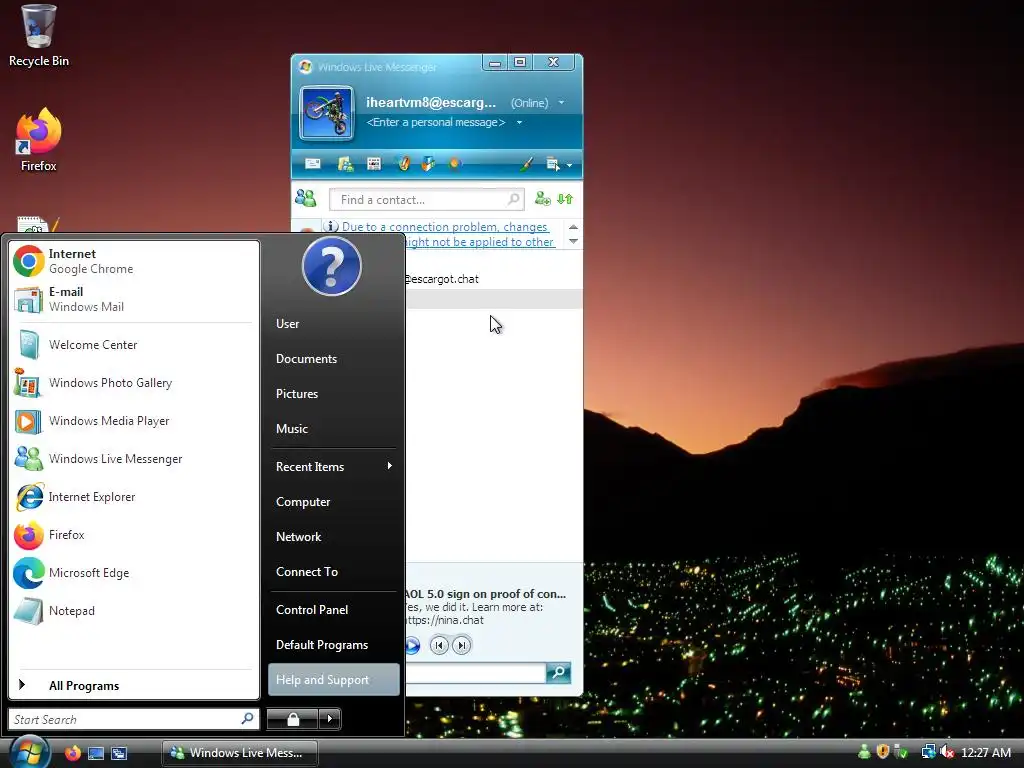This screenshot has height=768, width=1024.
Task: Launch Windows Photo Gallery from Start menu
Action: click(133, 383)
